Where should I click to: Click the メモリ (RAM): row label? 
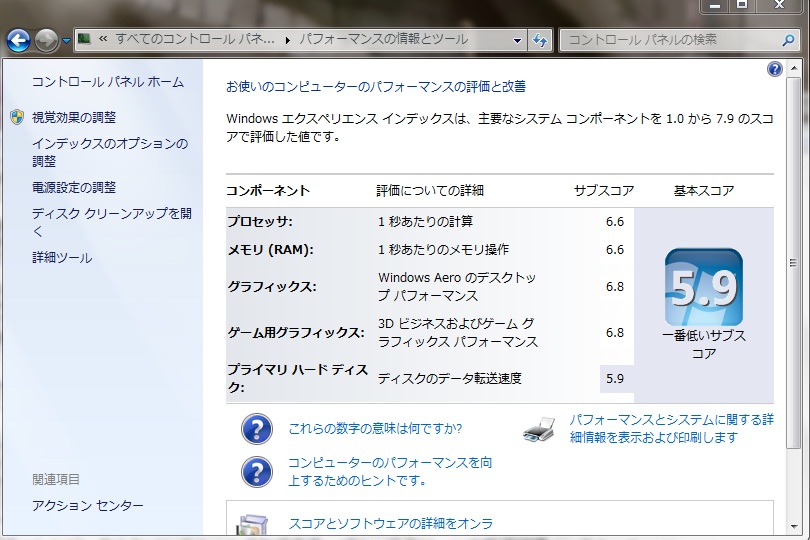(271, 250)
